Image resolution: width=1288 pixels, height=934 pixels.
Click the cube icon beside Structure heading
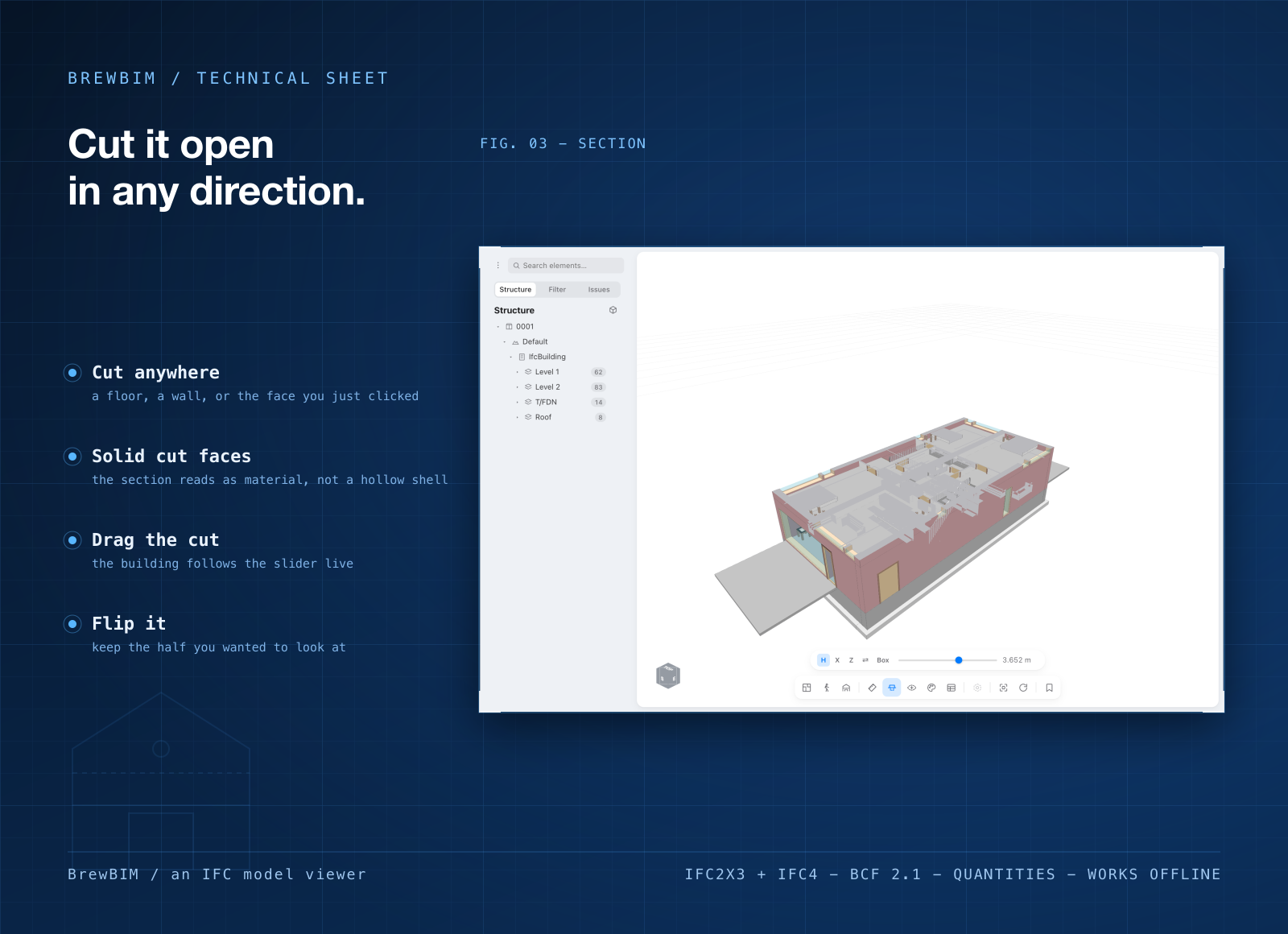pyautogui.click(x=613, y=310)
